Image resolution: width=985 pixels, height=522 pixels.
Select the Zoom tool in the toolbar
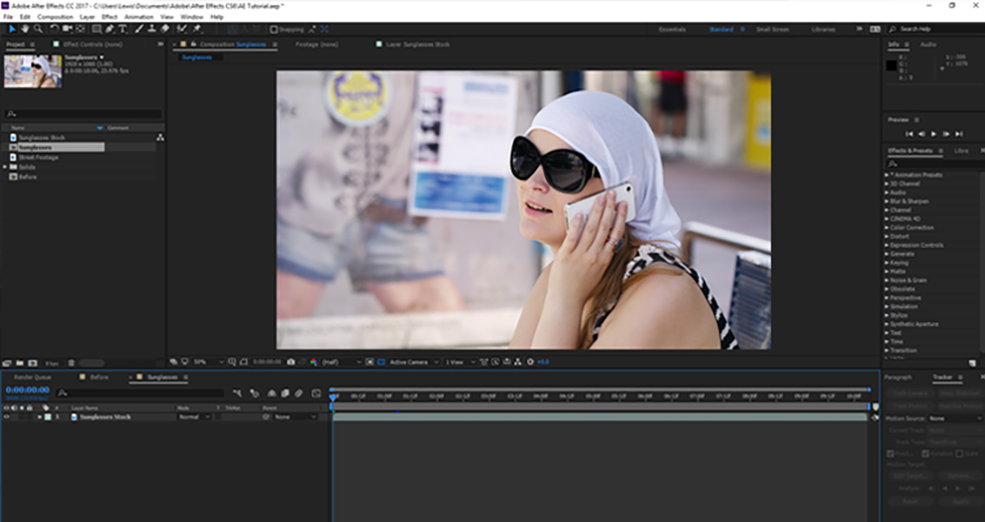click(x=39, y=29)
